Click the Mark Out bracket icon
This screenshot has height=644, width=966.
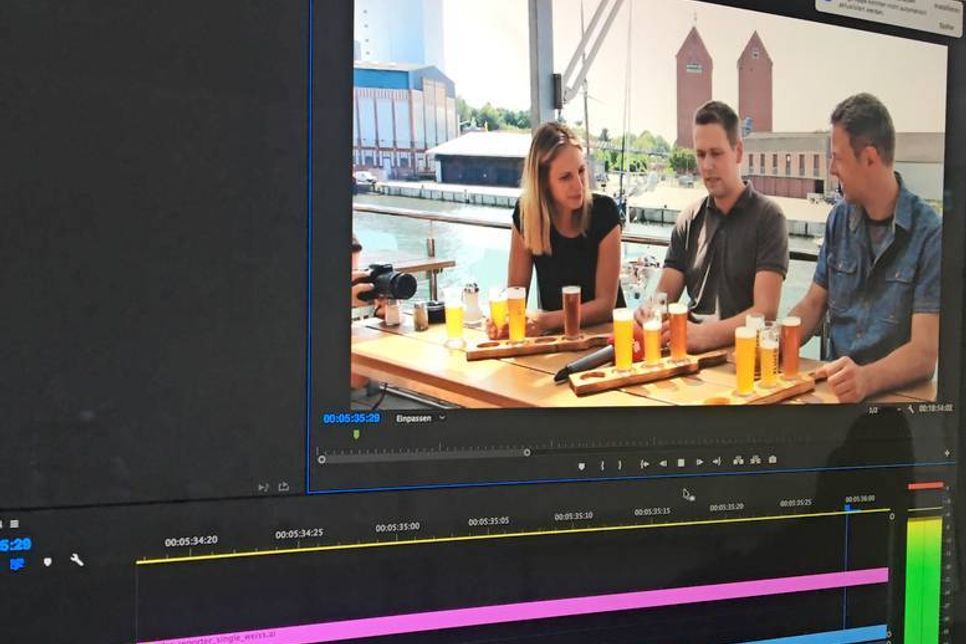(x=619, y=464)
